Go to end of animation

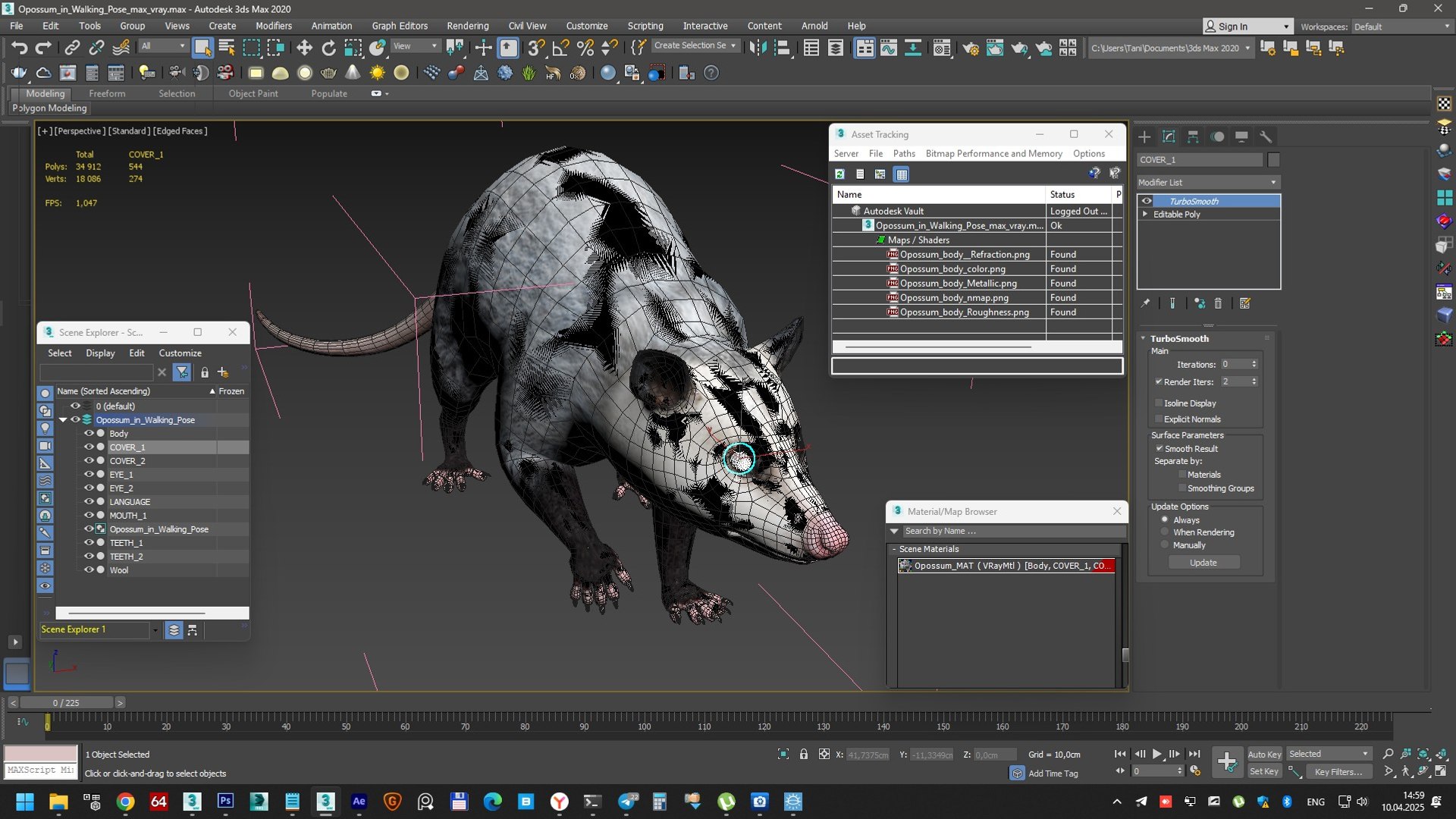point(1194,754)
